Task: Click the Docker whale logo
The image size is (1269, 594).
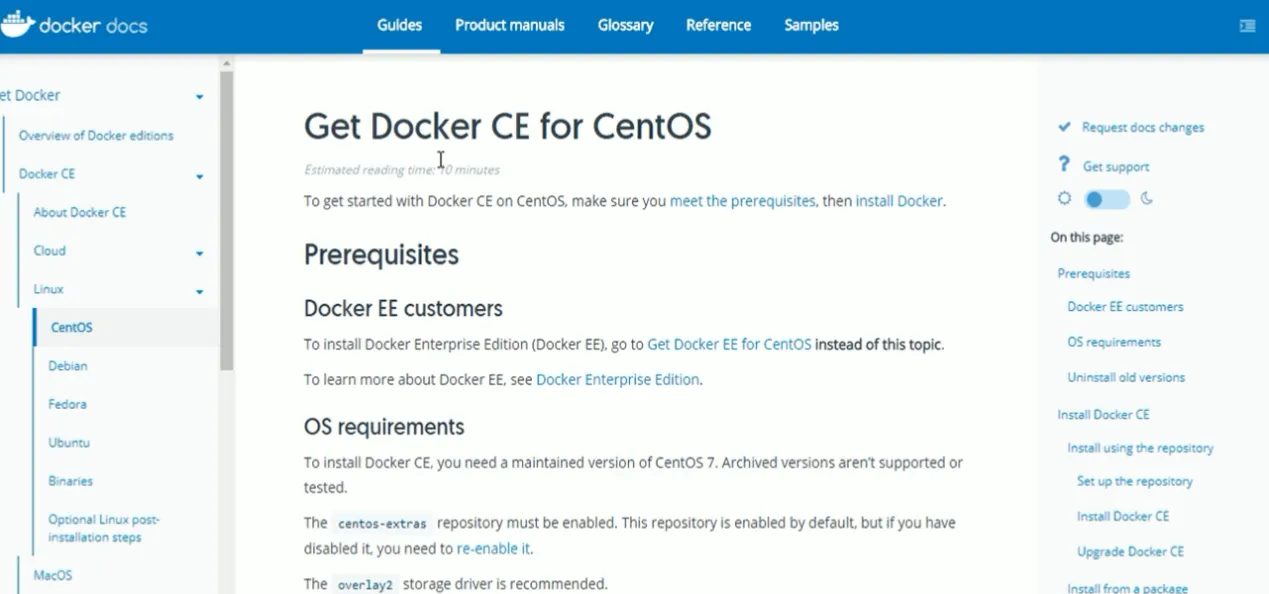Action: point(17,24)
